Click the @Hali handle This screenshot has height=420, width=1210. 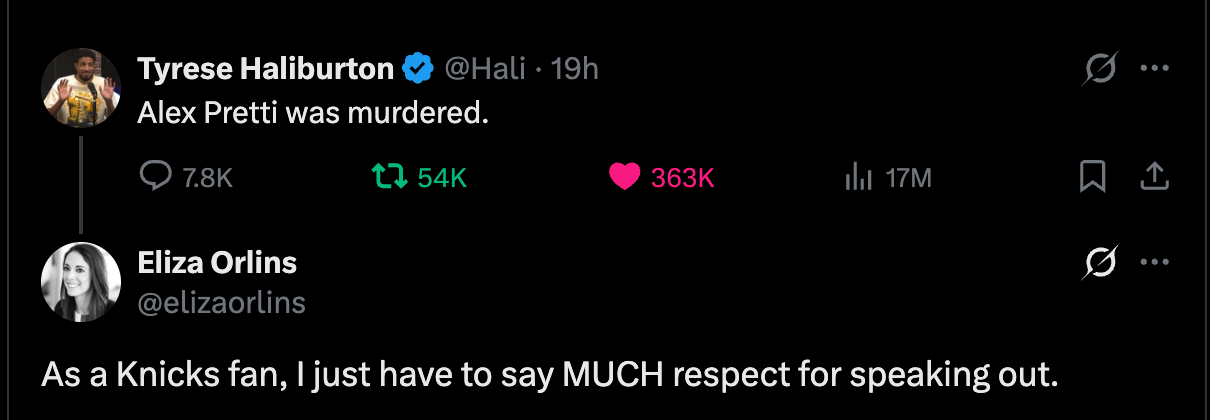point(484,69)
